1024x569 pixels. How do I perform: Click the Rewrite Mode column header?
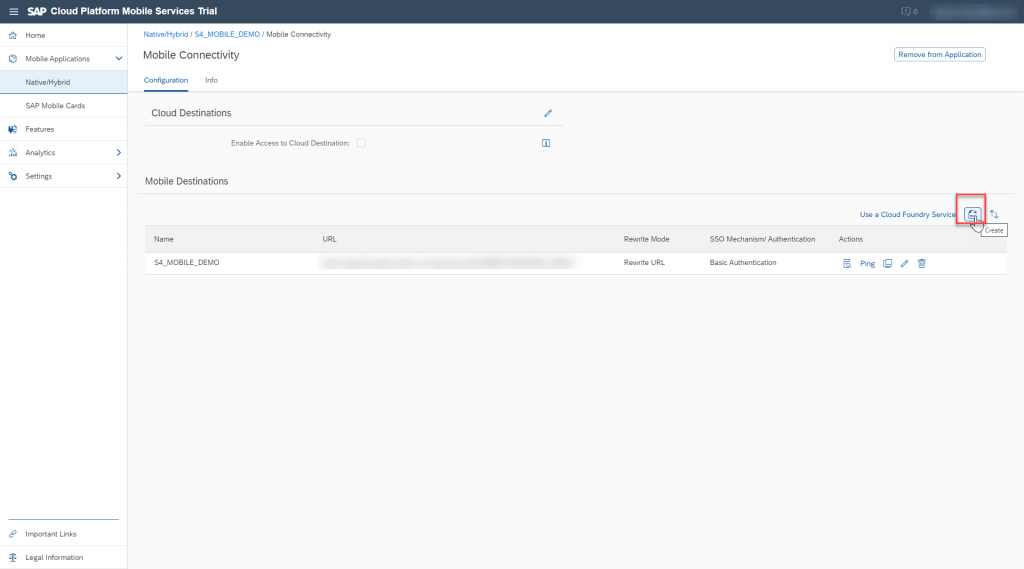pyautogui.click(x=646, y=239)
